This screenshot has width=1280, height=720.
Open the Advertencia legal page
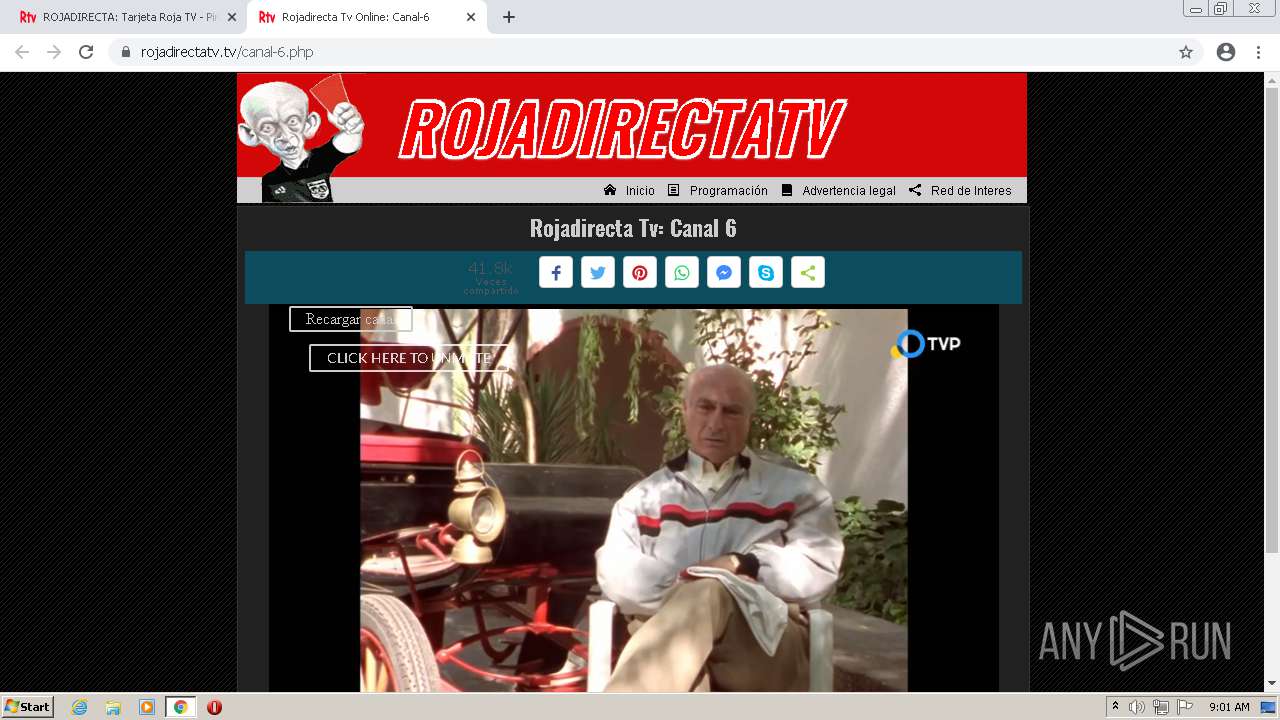(x=839, y=190)
